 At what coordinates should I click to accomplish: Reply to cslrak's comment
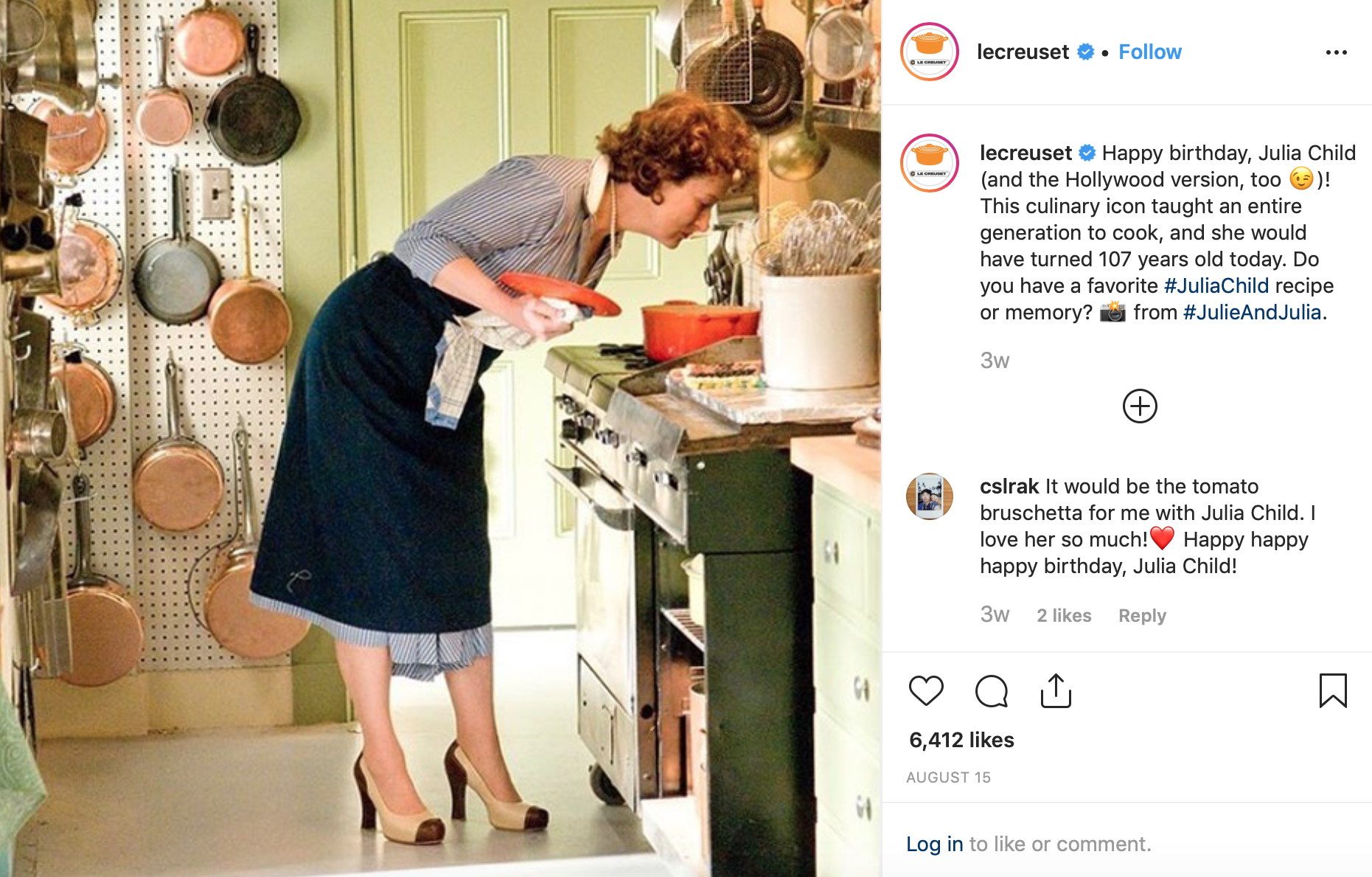[x=1142, y=615]
